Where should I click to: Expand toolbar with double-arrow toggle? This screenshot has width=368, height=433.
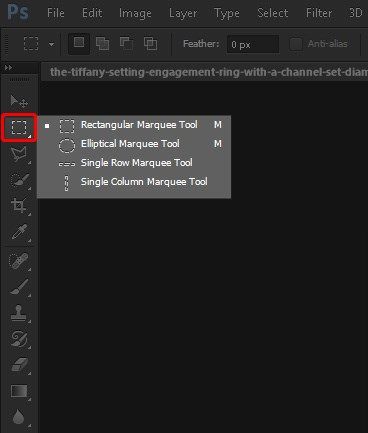[x=8, y=68]
